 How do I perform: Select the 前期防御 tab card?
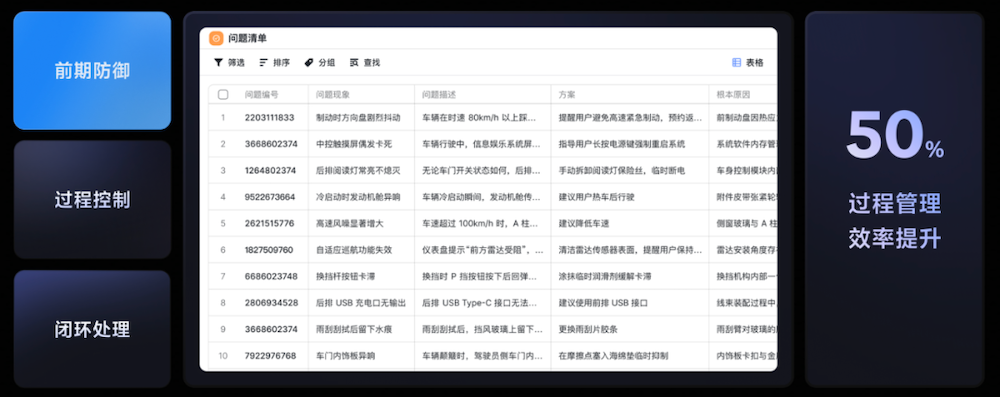tap(92, 71)
